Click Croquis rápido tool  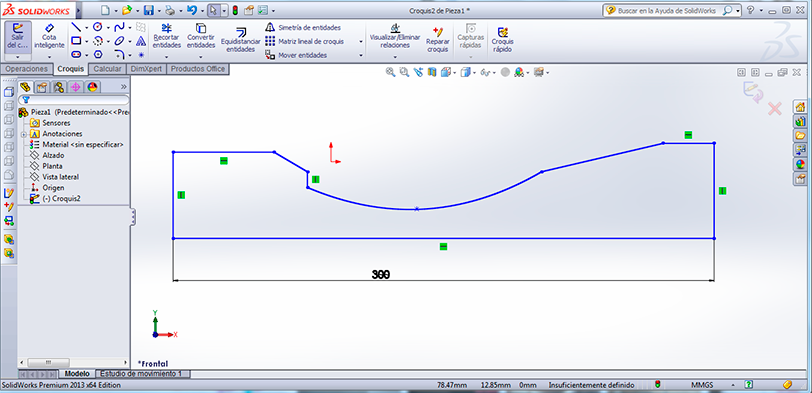502,39
